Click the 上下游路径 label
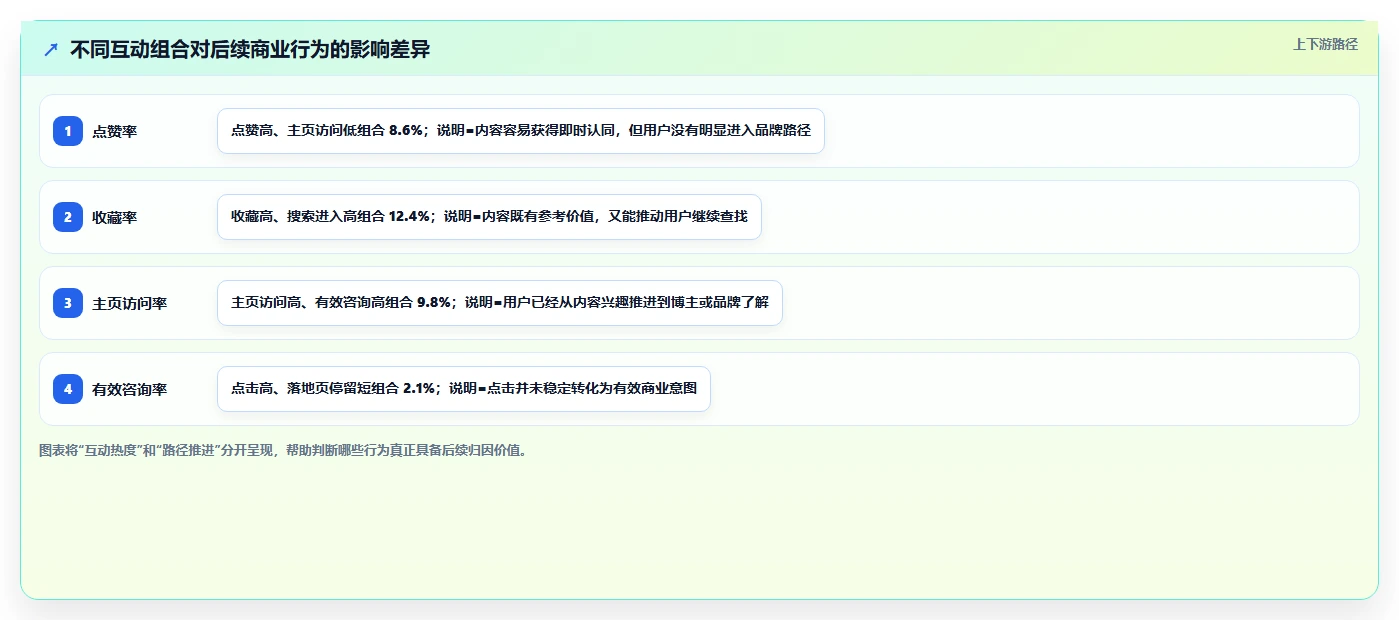The width and height of the screenshot is (1399, 620). click(x=1325, y=44)
